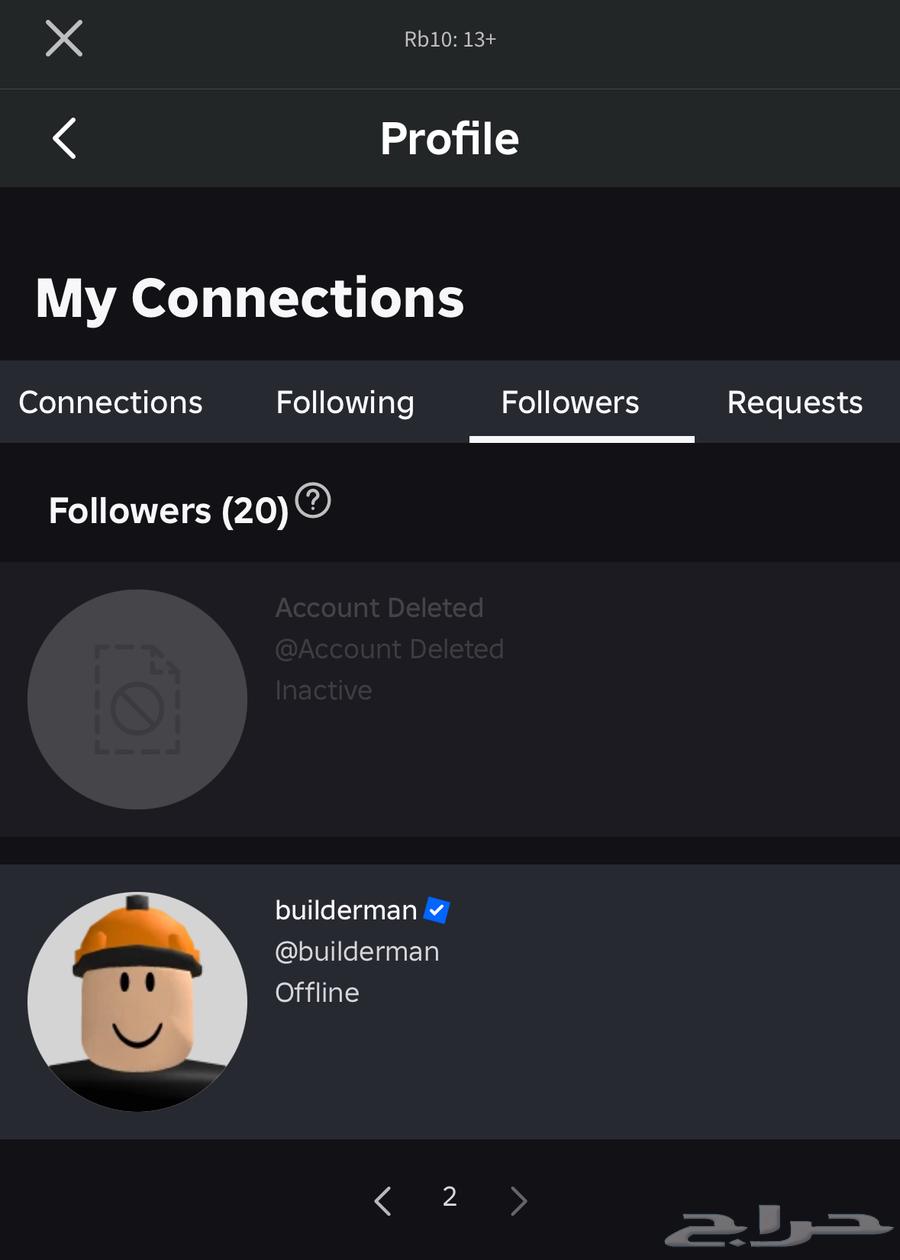Go back using the Profile back arrow

(x=64, y=138)
